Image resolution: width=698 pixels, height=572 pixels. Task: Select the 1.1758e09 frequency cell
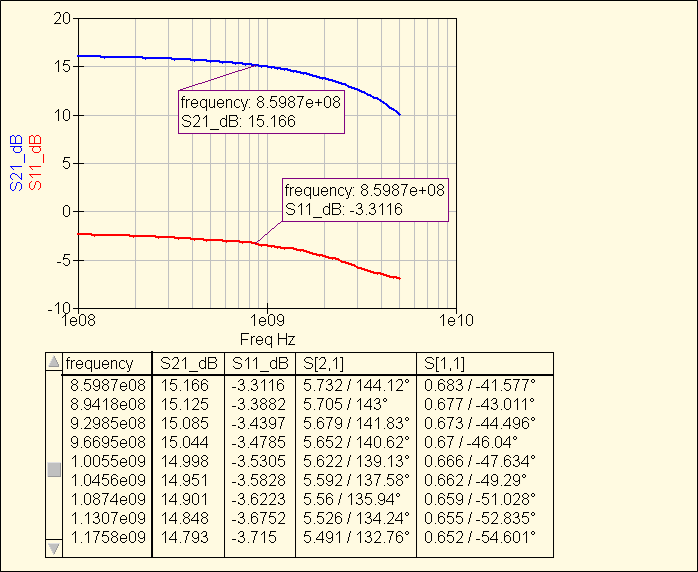(107, 538)
